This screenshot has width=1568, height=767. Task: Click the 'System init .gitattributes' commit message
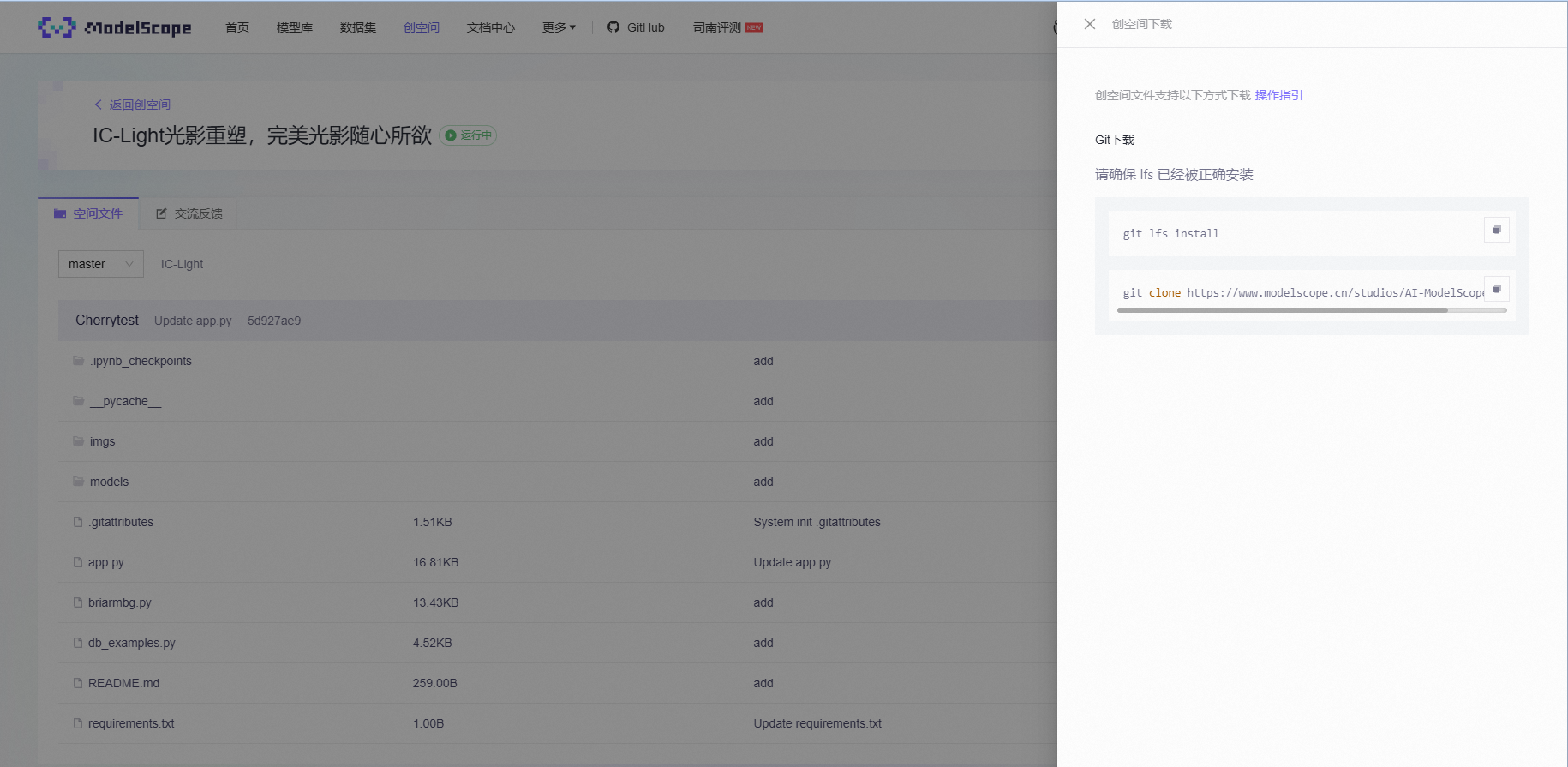817,522
